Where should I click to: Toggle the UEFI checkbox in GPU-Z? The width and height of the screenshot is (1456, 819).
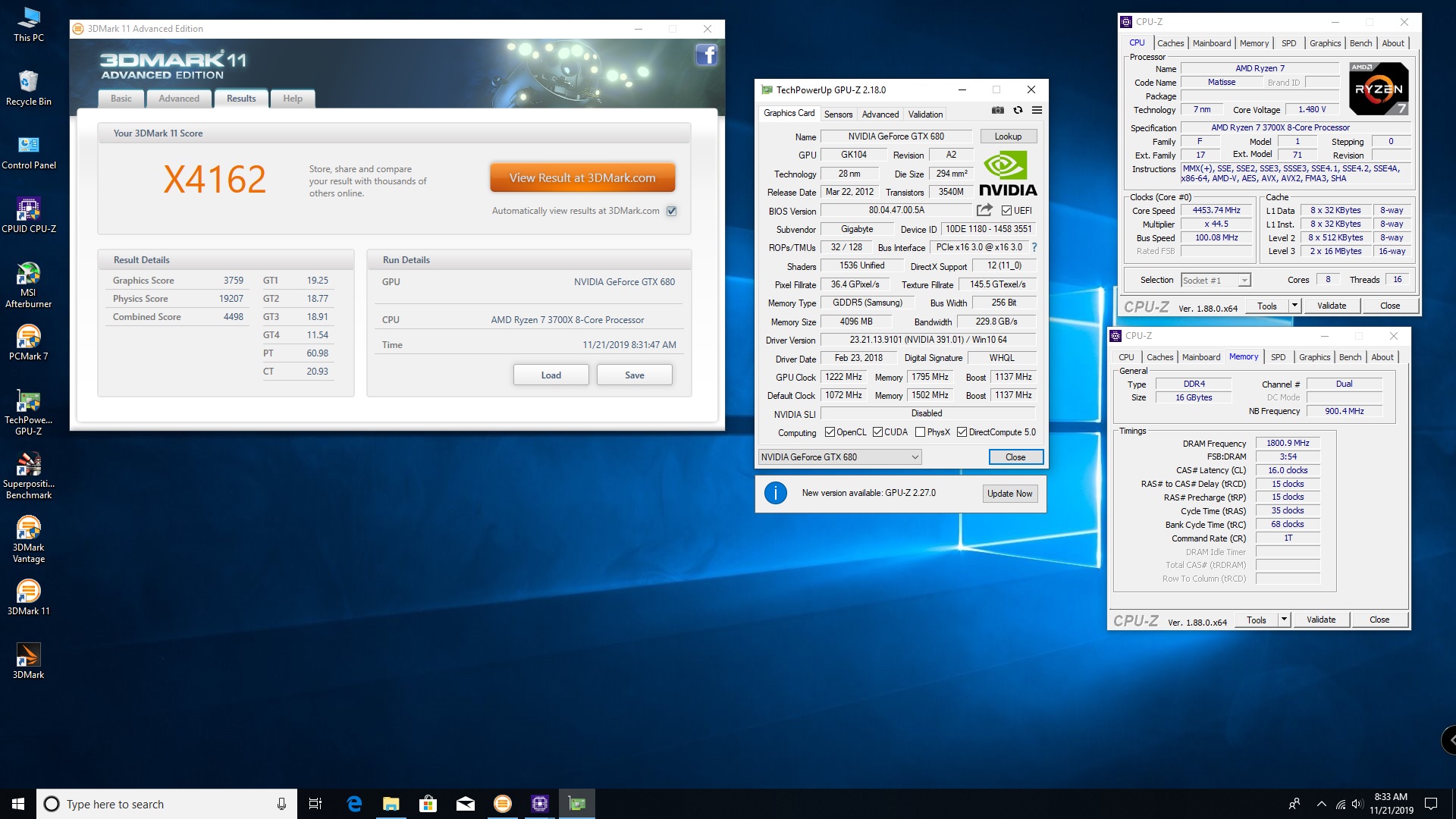[1006, 210]
